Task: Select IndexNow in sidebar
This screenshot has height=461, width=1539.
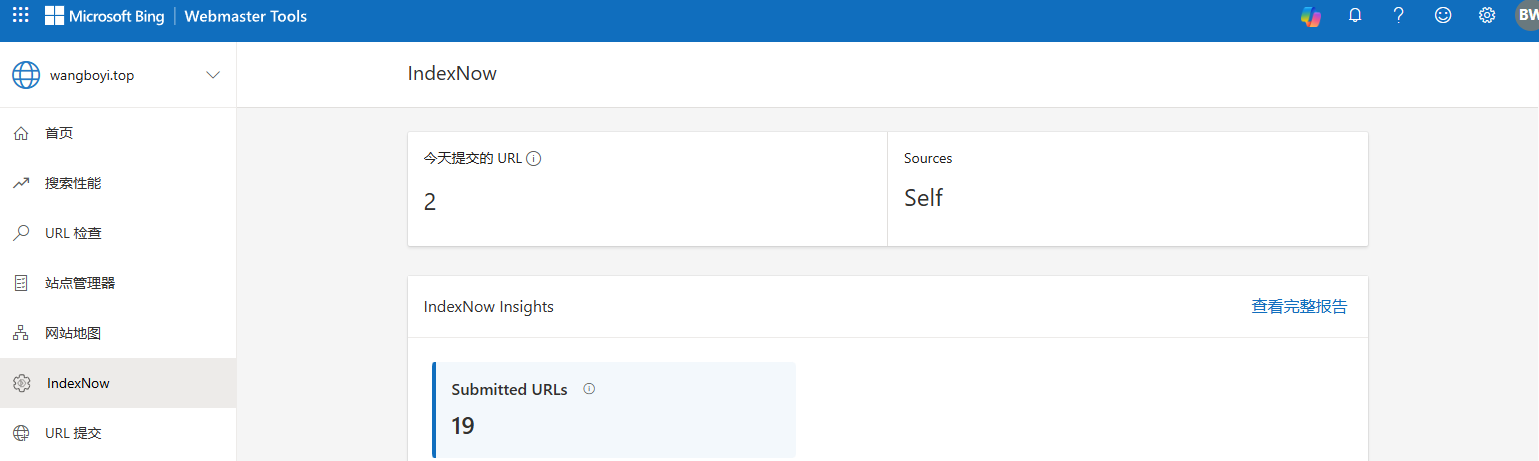Action: click(x=78, y=383)
